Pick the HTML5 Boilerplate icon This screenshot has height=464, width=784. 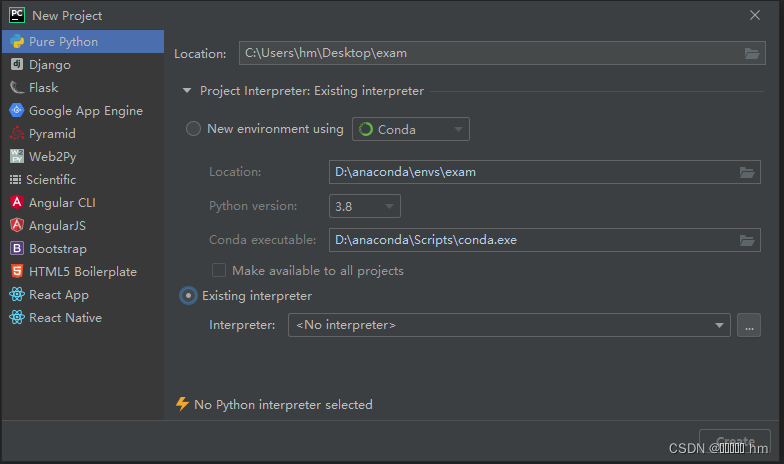16,271
